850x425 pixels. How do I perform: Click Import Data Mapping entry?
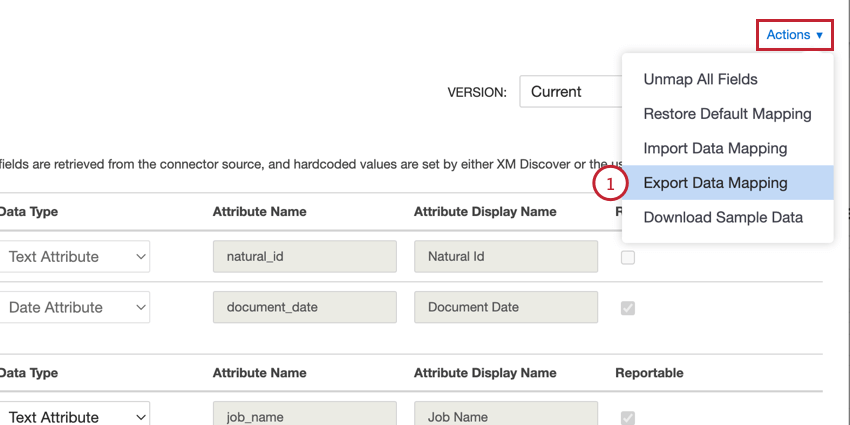[x=715, y=148]
